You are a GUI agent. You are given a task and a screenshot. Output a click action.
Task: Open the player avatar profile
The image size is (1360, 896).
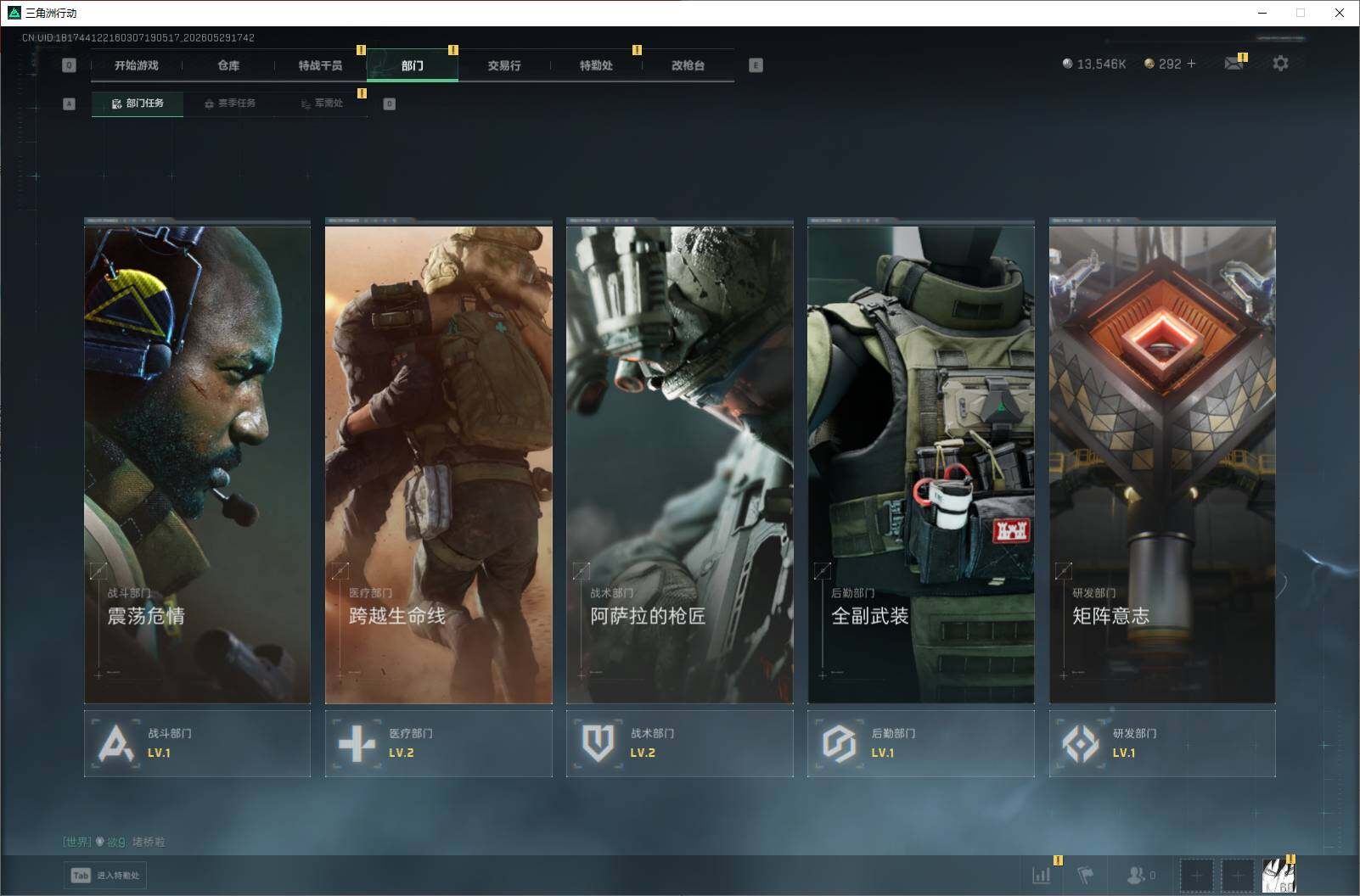(x=1279, y=875)
